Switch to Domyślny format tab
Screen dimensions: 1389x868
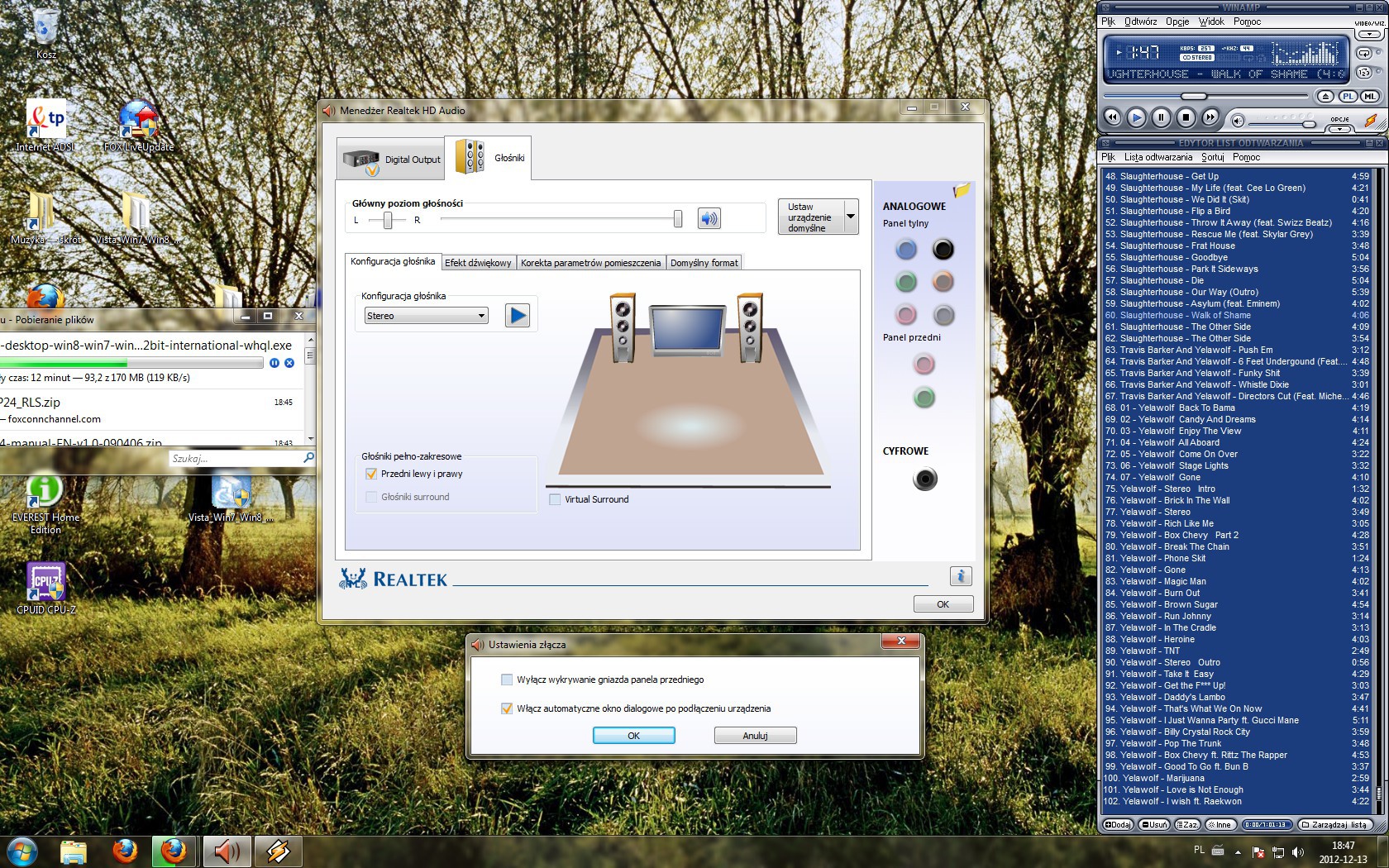[x=704, y=263]
